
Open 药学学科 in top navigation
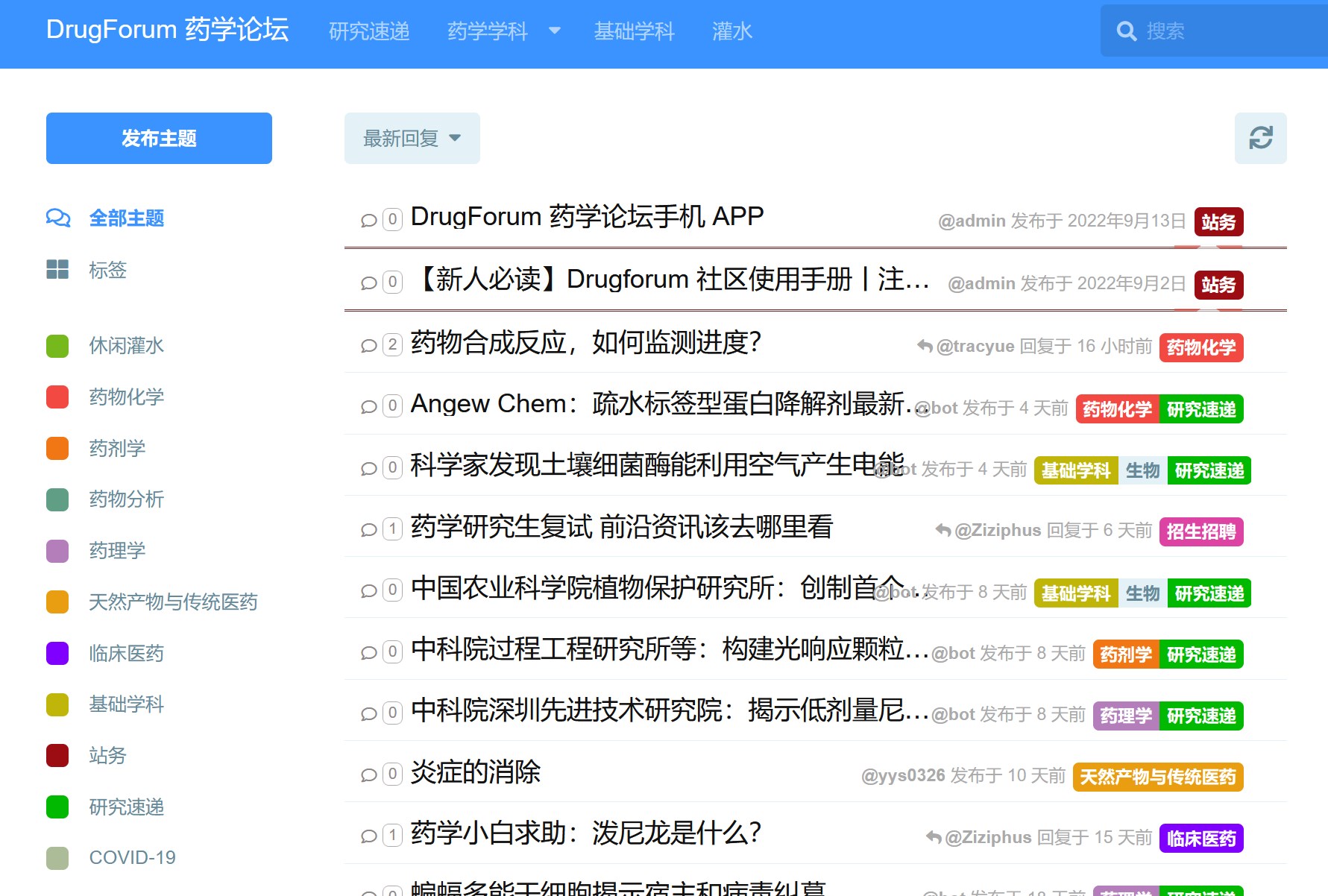click(488, 31)
